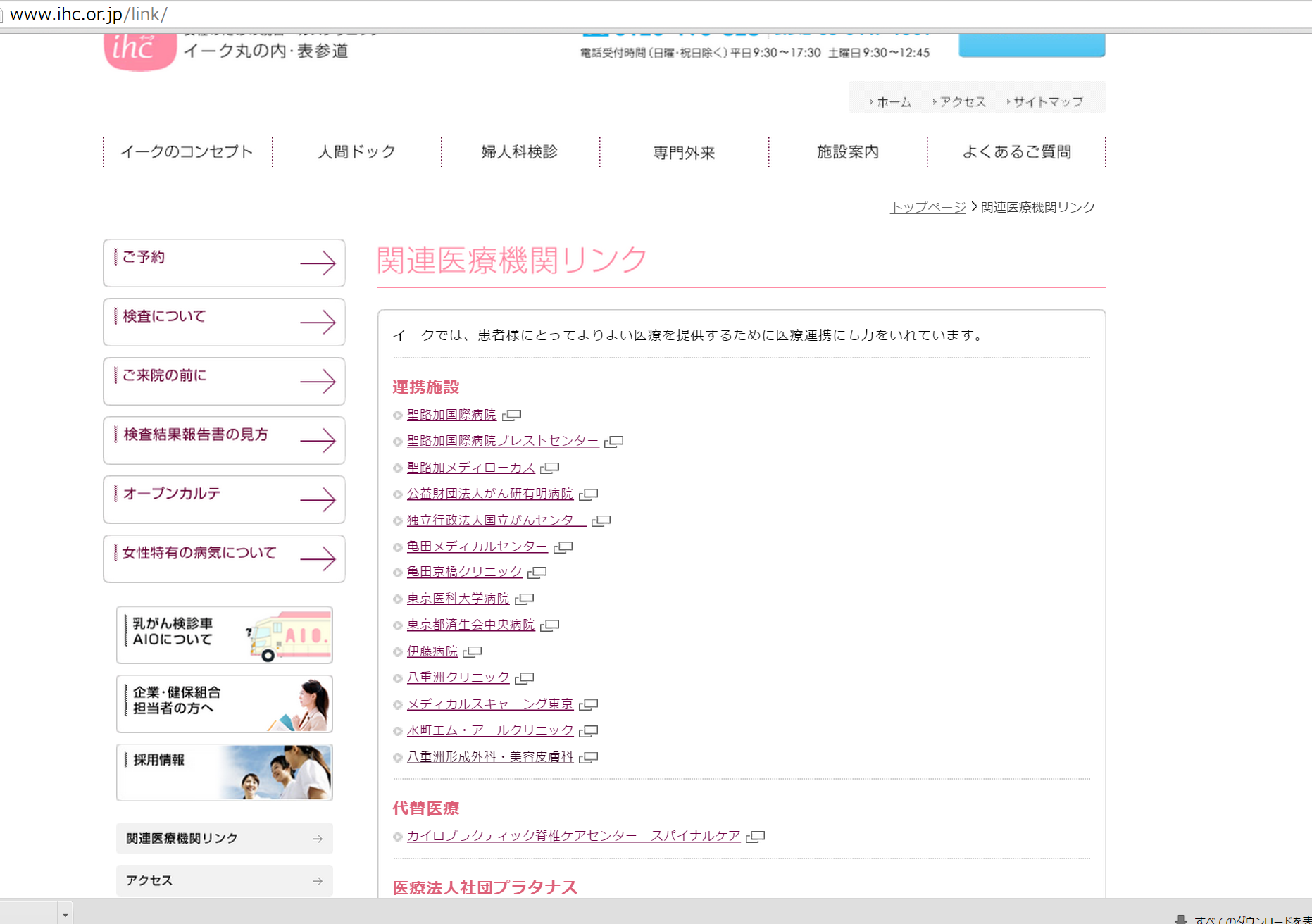This screenshot has width=1312, height=924.
Task: Click external-link icon beside 東京都済生会中央病院
Action: pyautogui.click(x=550, y=625)
